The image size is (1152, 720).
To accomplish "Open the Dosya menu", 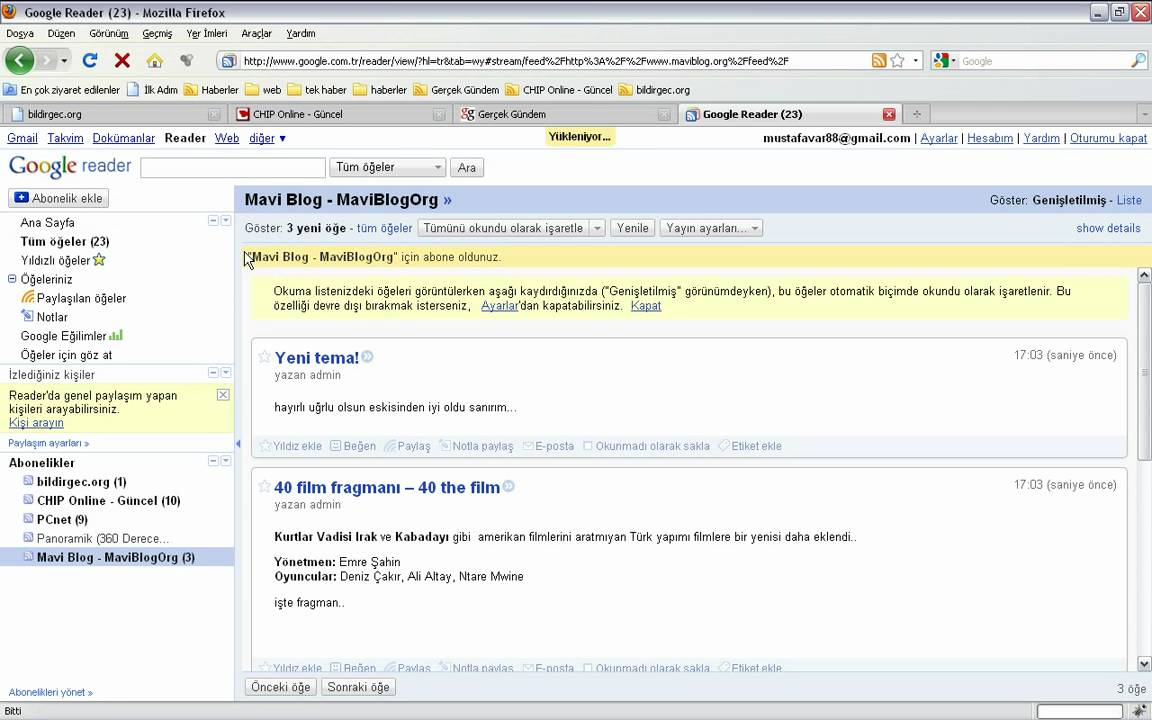I will 20,33.
